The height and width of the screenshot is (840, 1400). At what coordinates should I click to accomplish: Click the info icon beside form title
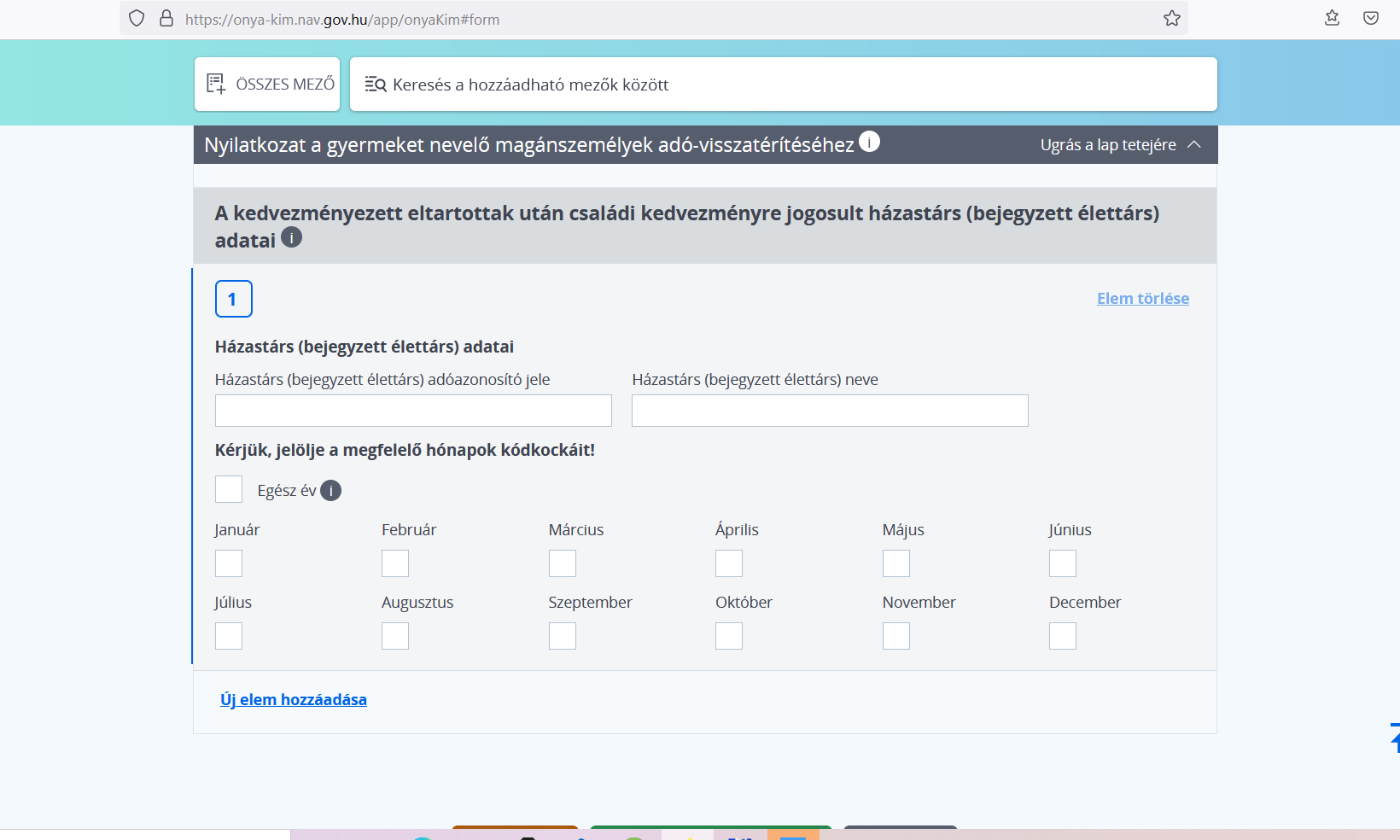click(869, 142)
